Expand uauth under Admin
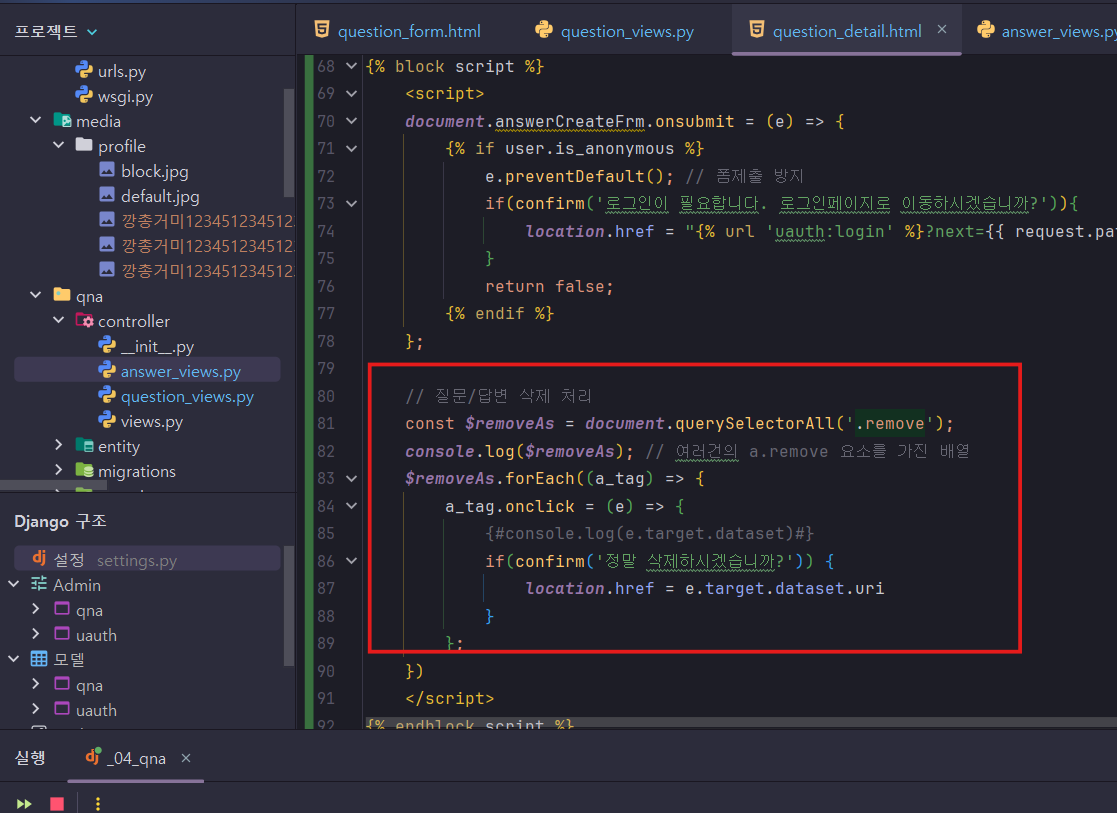The height and width of the screenshot is (813, 1117). 36,634
